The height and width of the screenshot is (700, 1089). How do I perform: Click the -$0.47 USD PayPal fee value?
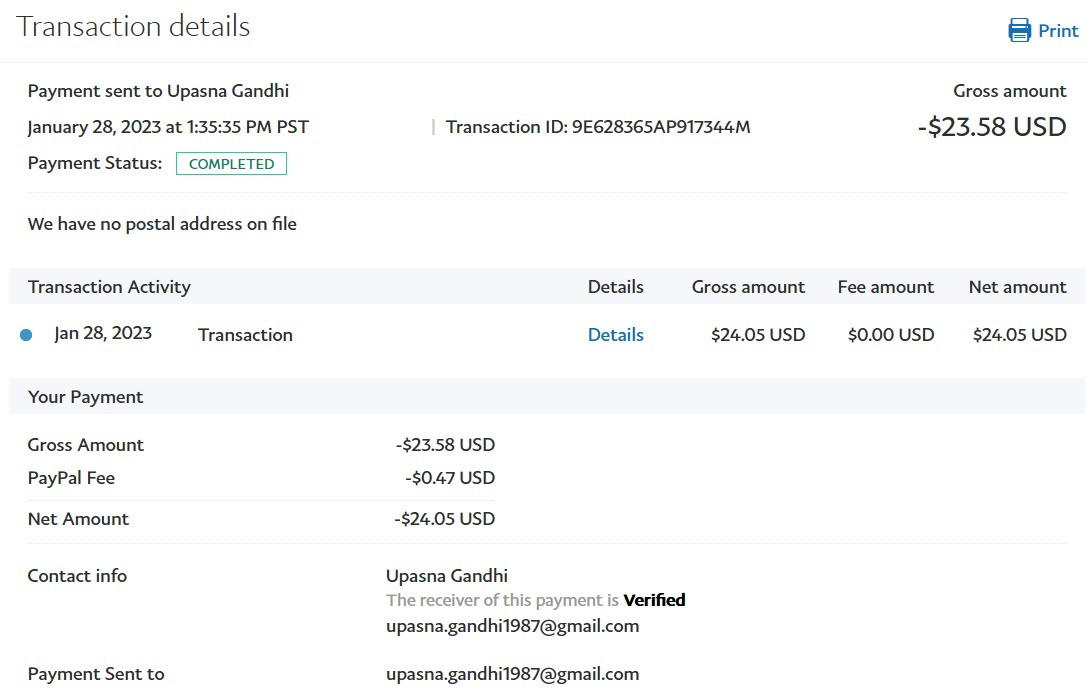coord(450,478)
